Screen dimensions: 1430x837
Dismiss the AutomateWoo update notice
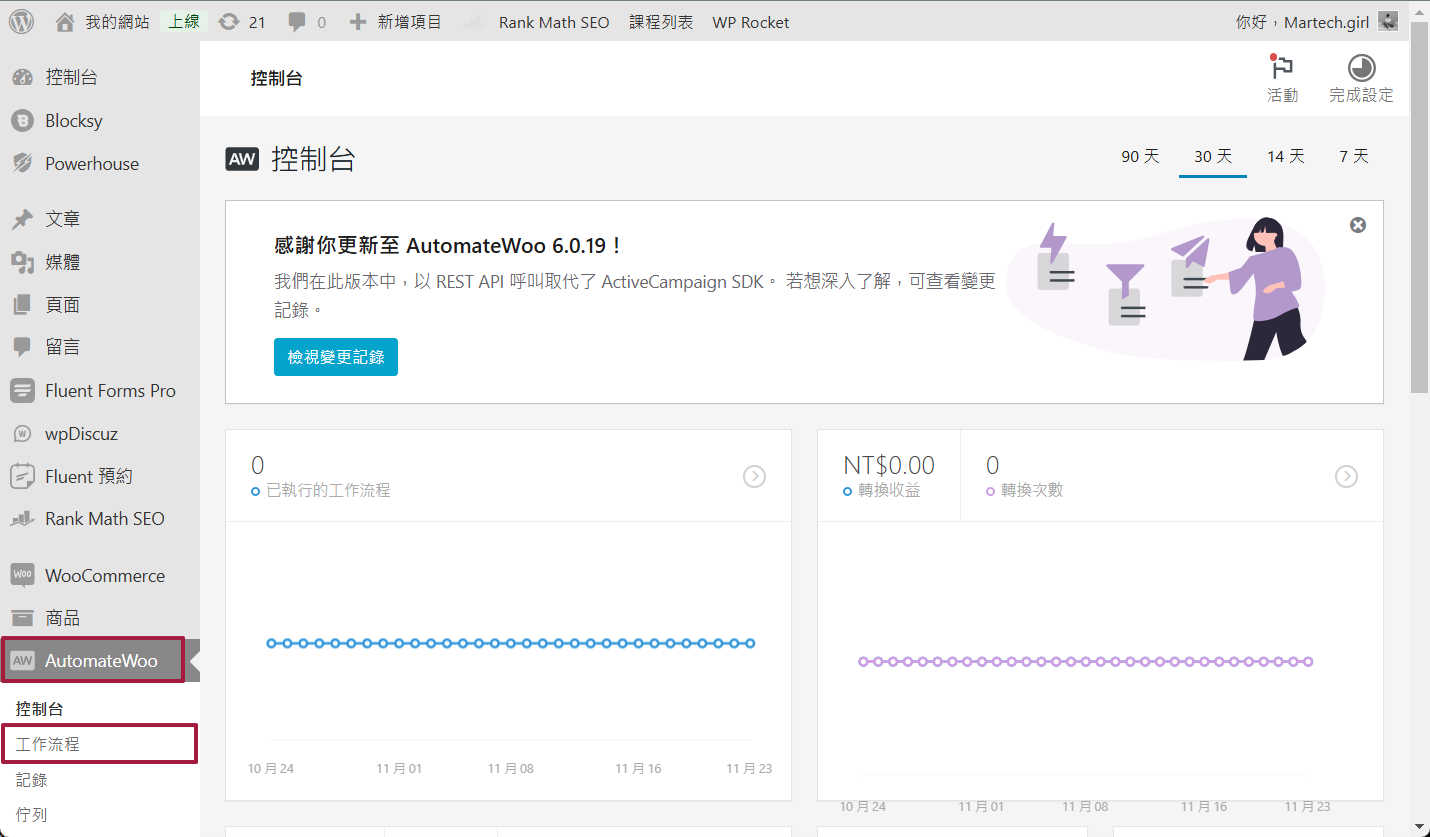click(x=1357, y=225)
